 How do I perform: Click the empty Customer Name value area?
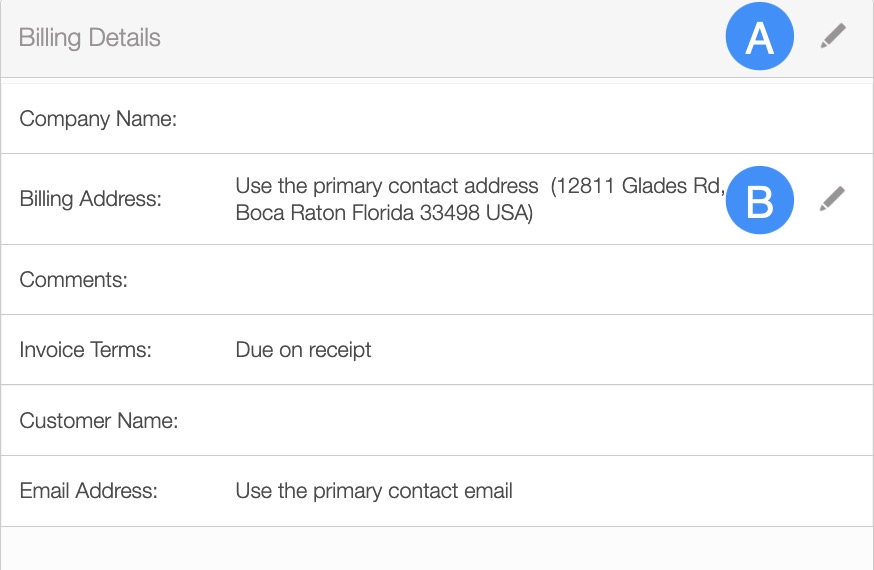click(500, 421)
